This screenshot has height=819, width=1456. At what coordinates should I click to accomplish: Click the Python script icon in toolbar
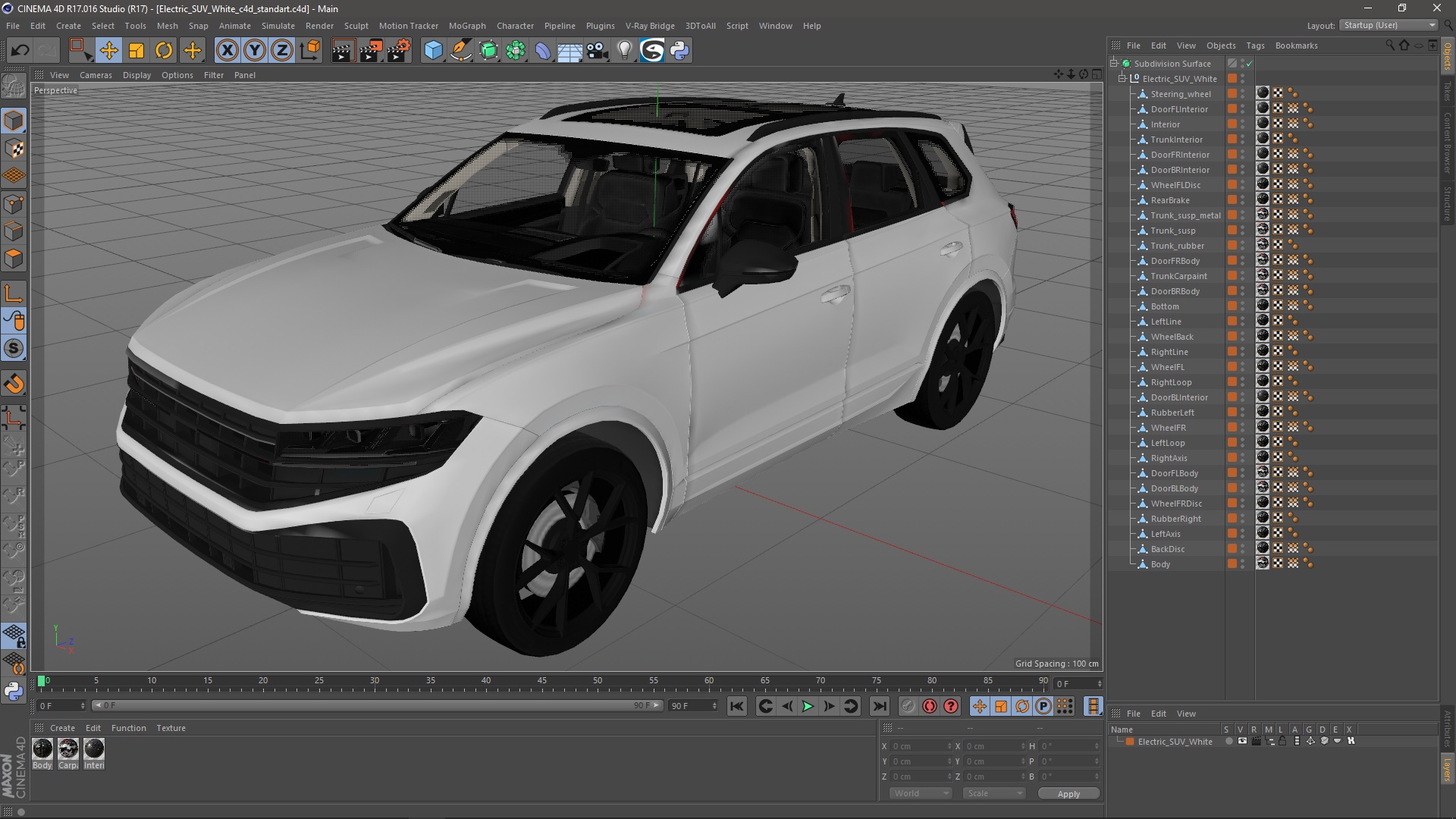(679, 51)
